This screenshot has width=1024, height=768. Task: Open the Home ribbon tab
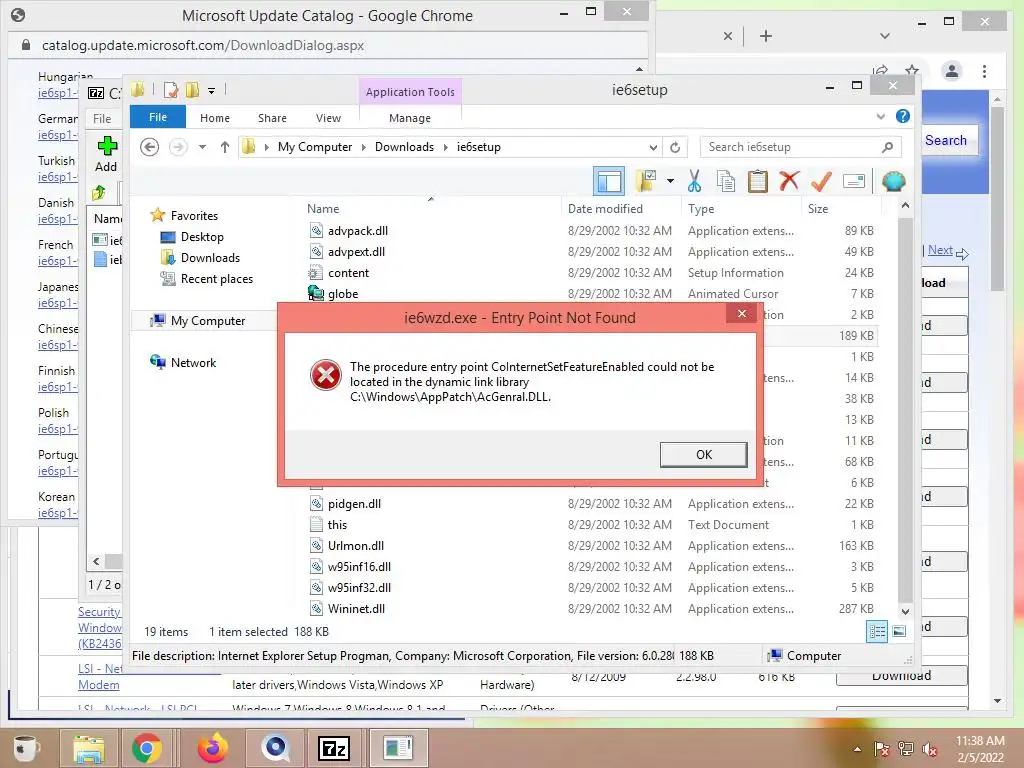tap(215, 118)
